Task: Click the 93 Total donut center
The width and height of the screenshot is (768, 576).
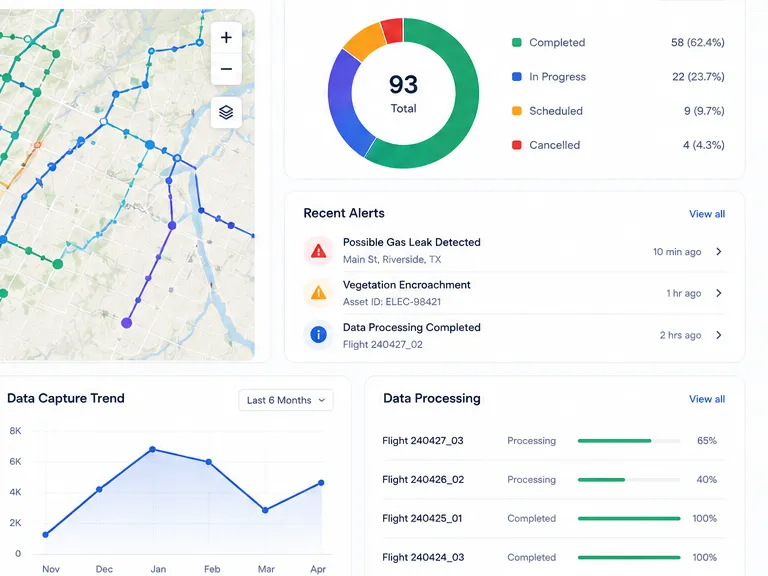Action: pos(403,93)
